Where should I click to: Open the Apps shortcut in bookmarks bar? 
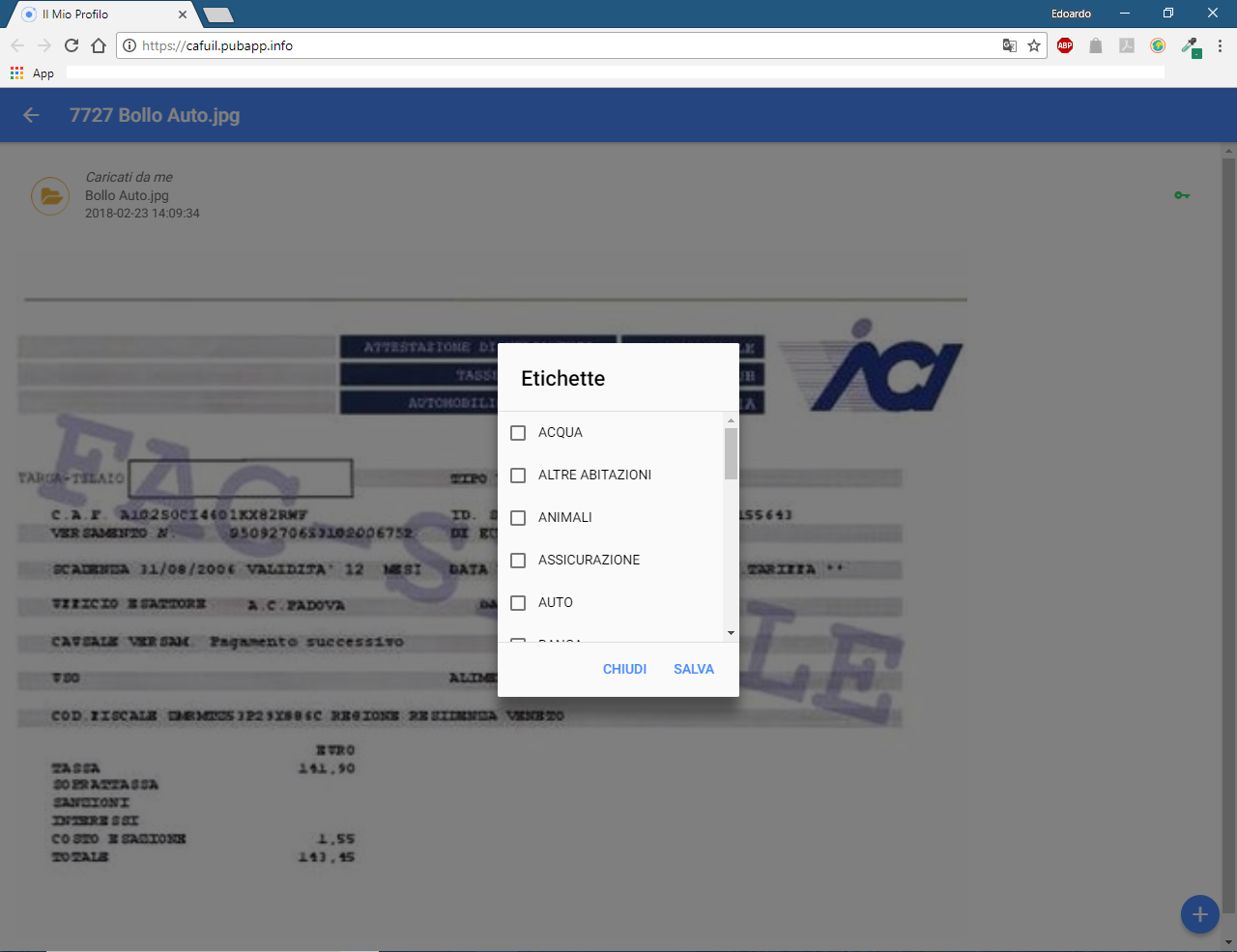(32, 73)
